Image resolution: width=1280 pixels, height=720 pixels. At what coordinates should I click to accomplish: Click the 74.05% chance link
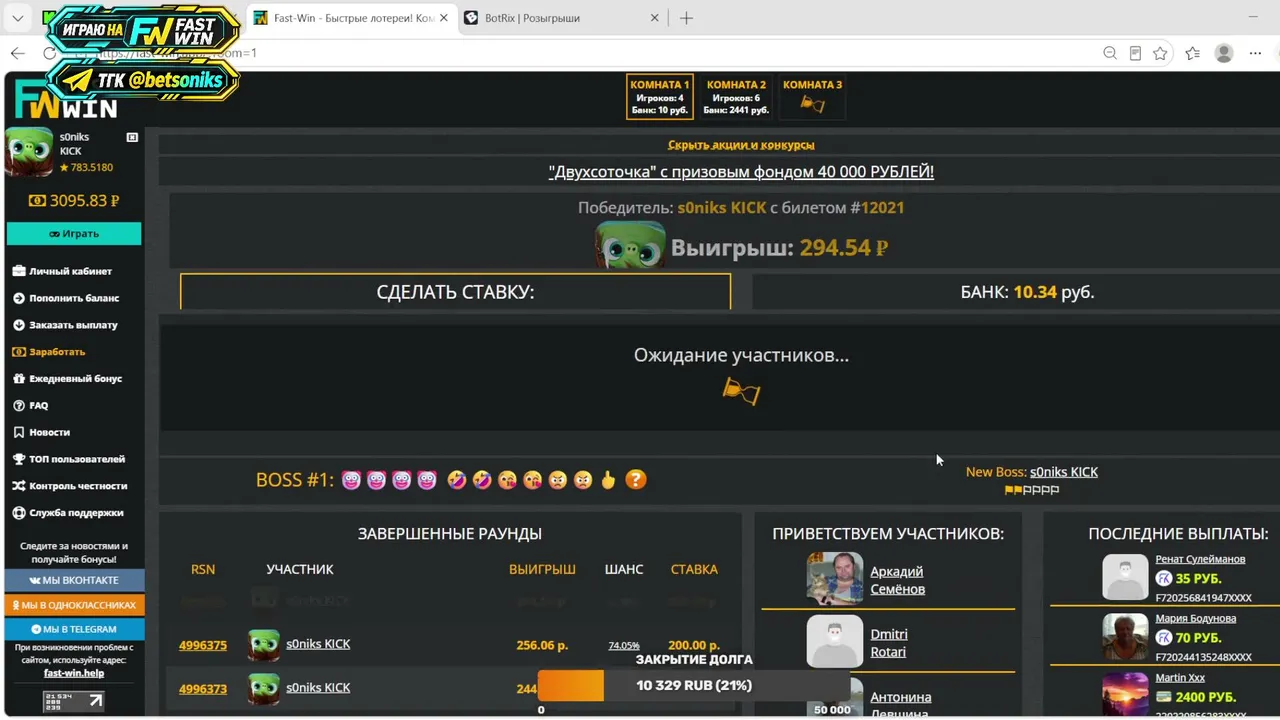point(624,646)
